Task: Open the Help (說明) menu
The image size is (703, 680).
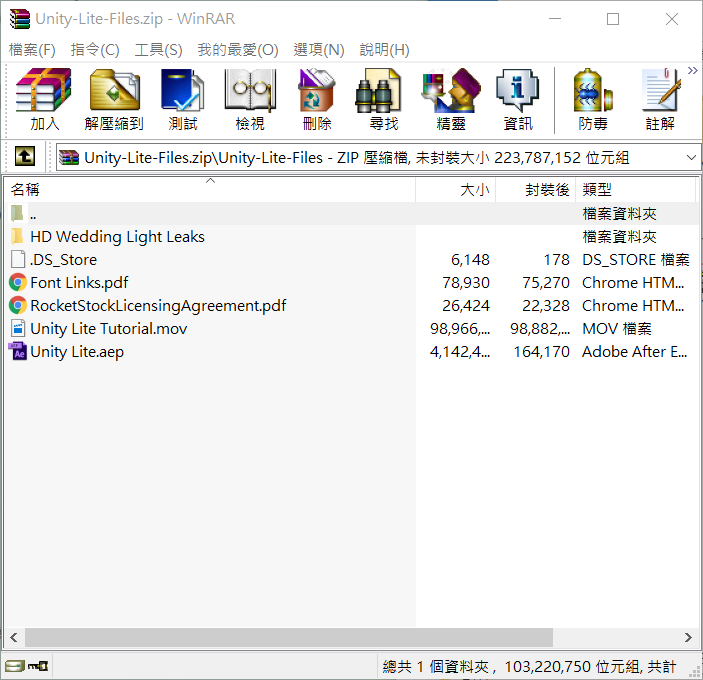Action: tap(384, 50)
